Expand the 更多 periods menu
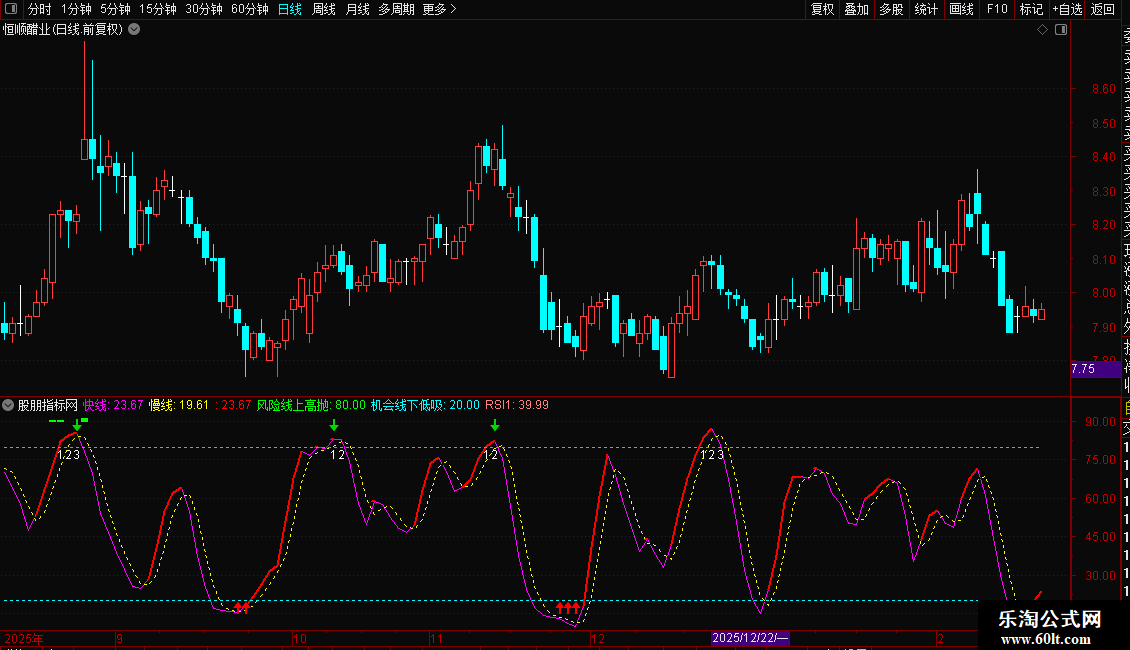The width and height of the screenshot is (1130, 650). pyautogui.click(x=439, y=9)
